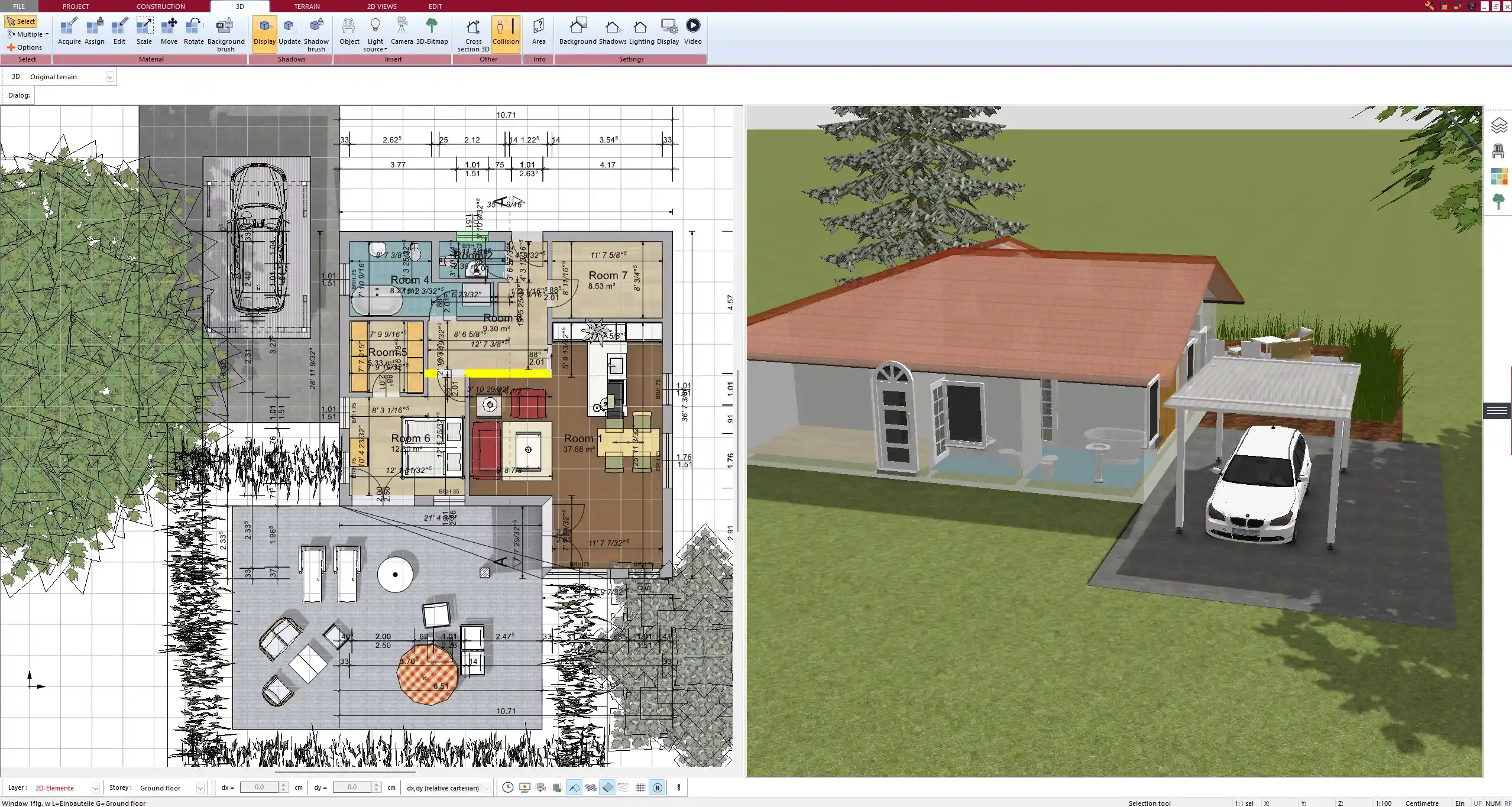This screenshot has width=1512, height=807.
Task: Open the Storey dropdown showing Ground floor
Action: pyautogui.click(x=200, y=787)
